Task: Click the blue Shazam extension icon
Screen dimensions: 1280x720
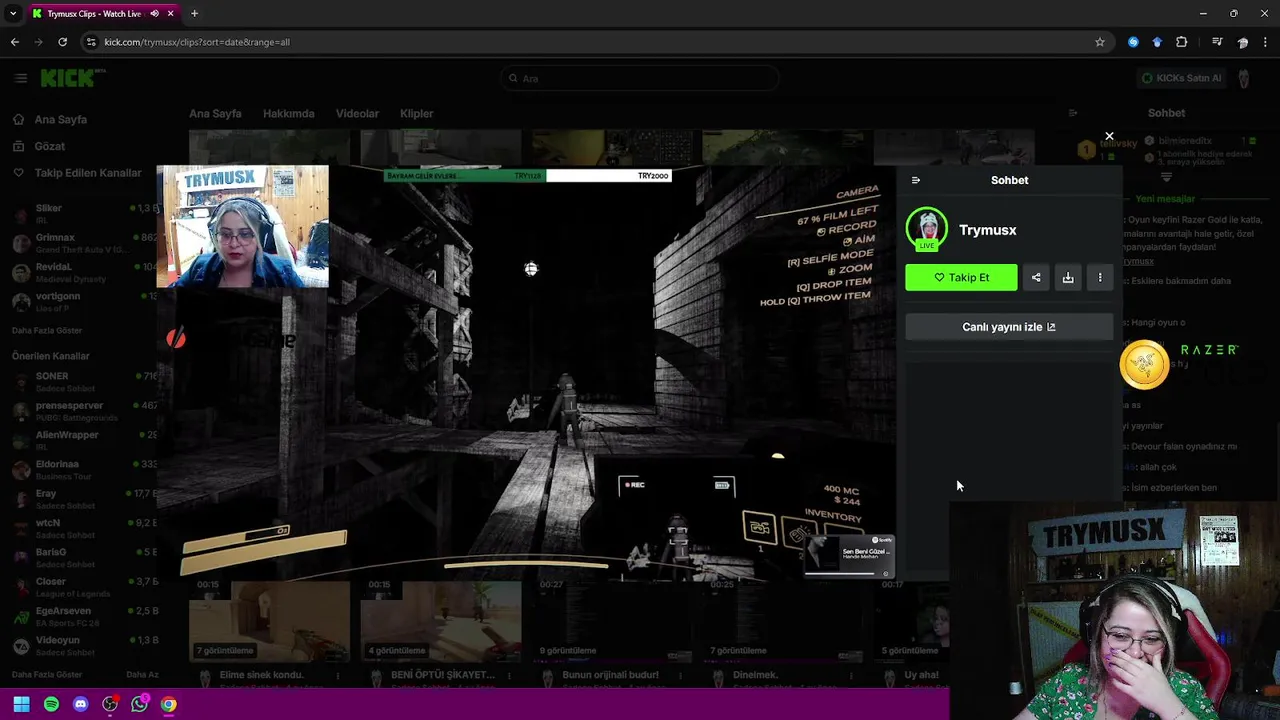Action: pos(1133,42)
